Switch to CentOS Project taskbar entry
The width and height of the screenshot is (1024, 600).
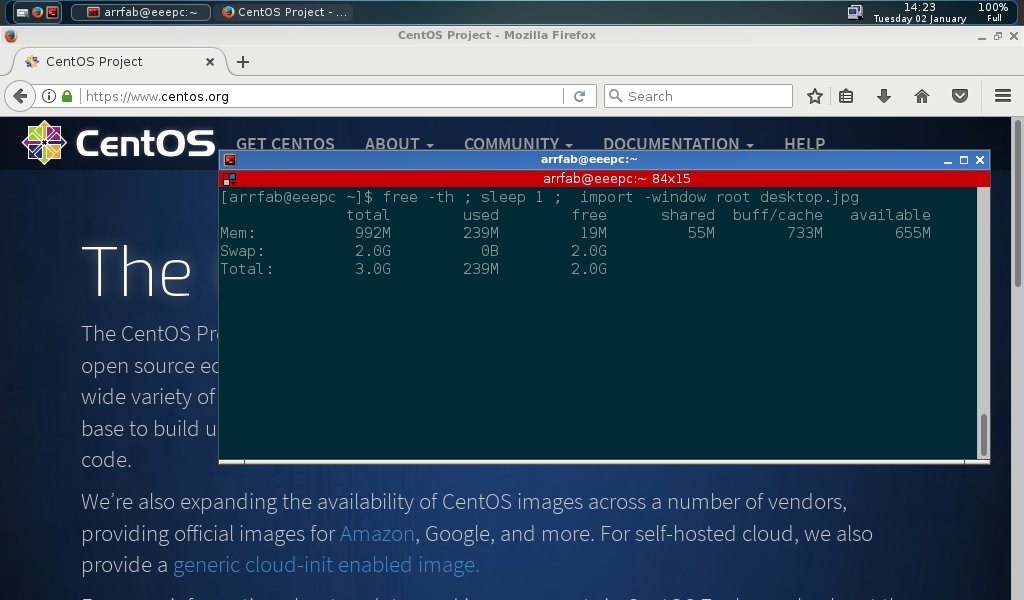click(x=284, y=12)
